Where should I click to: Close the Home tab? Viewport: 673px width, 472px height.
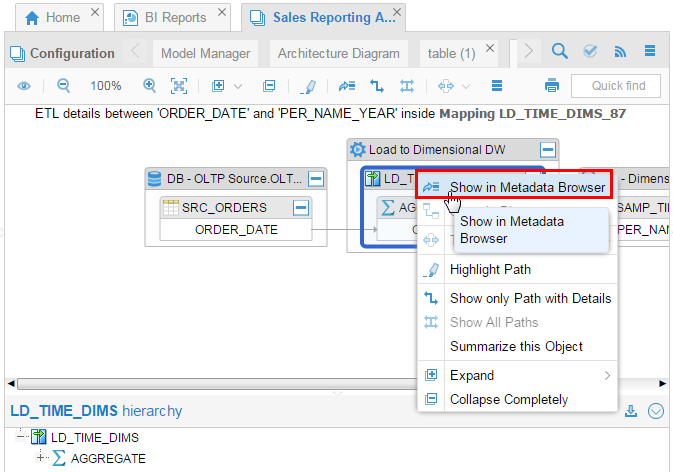coord(95,12)
